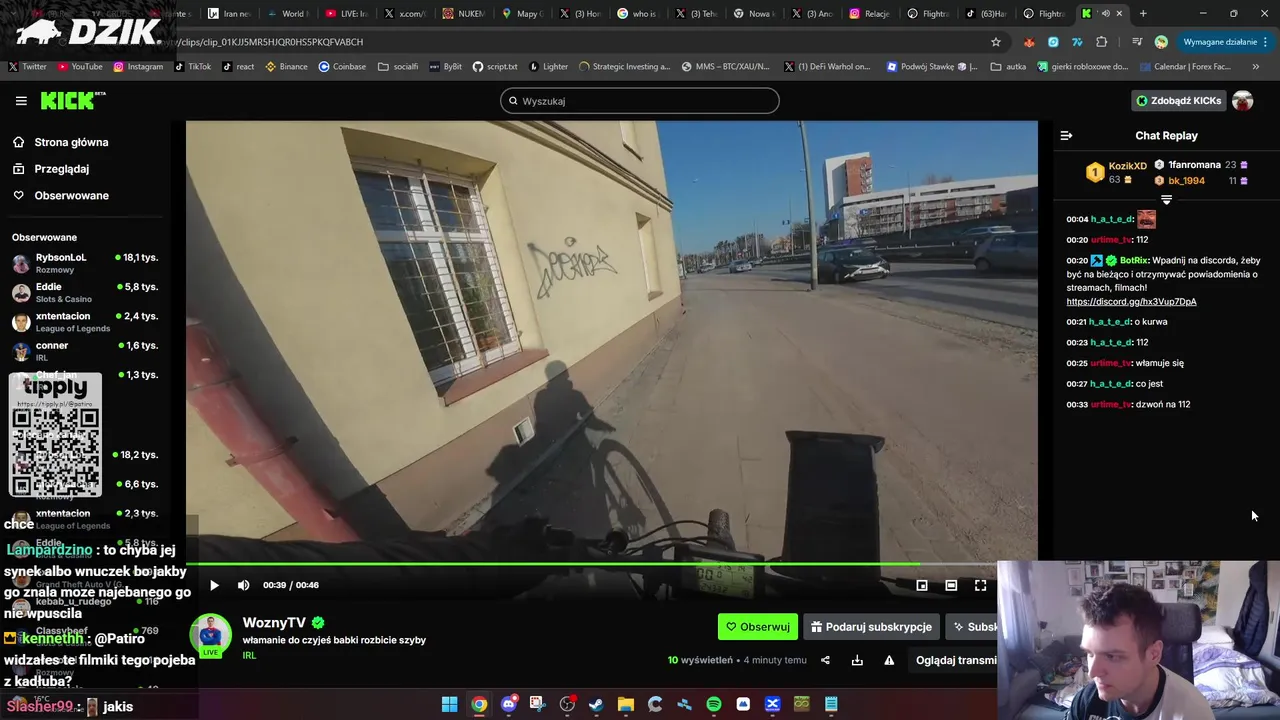Open Spotify from the taskbar
This screenshot has height=720, width=1280.
[714, 705]
